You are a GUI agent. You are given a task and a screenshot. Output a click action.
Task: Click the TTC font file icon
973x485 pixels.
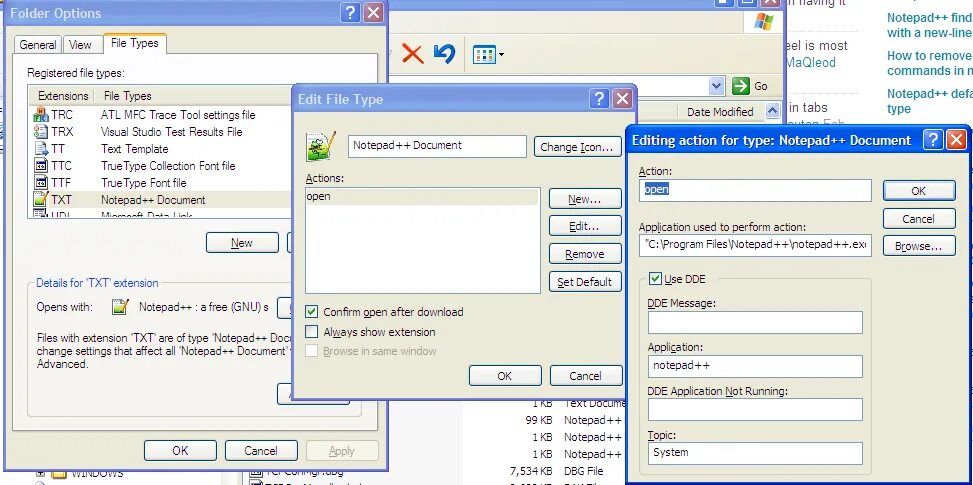pyautogui.click(x=41, y=166)
